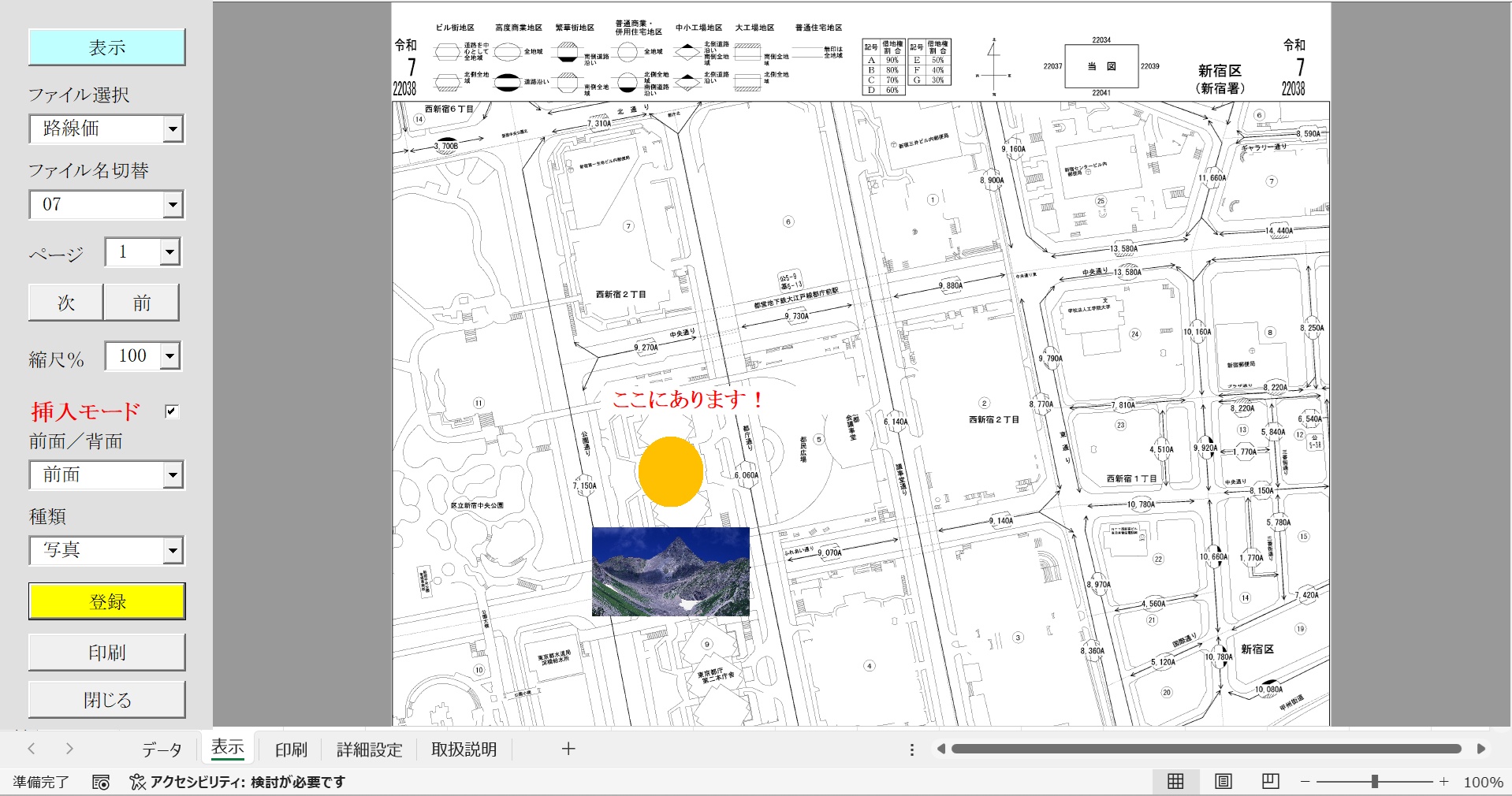Expand the ファイル選択 dropdown showing 路線価
This screenshot has width=1512, height=796.
point(173,129)
